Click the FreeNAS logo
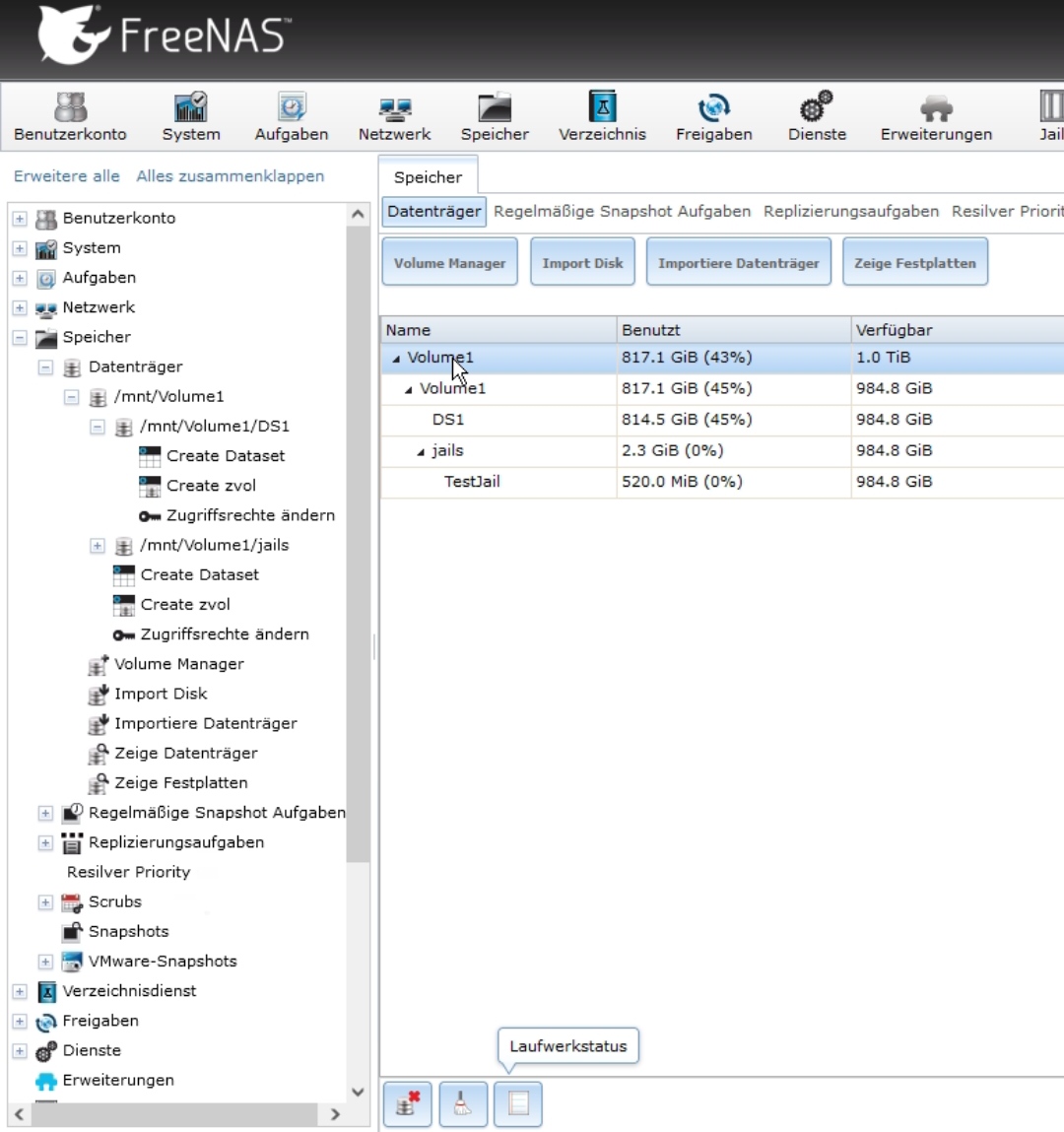The image size is (1064, 1132). point(164,34)
